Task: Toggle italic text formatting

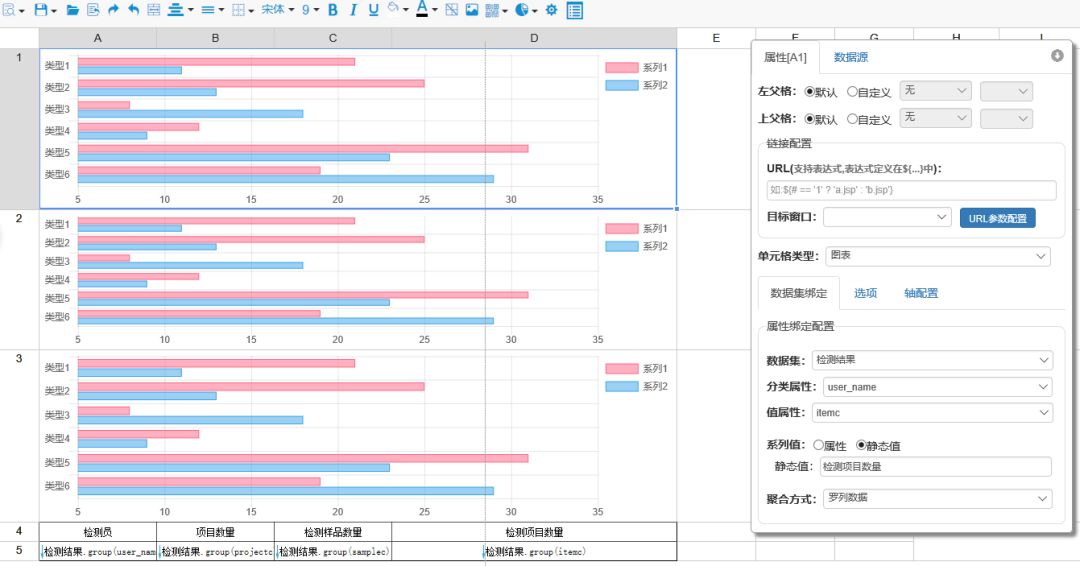Action: tap(353, 10)
